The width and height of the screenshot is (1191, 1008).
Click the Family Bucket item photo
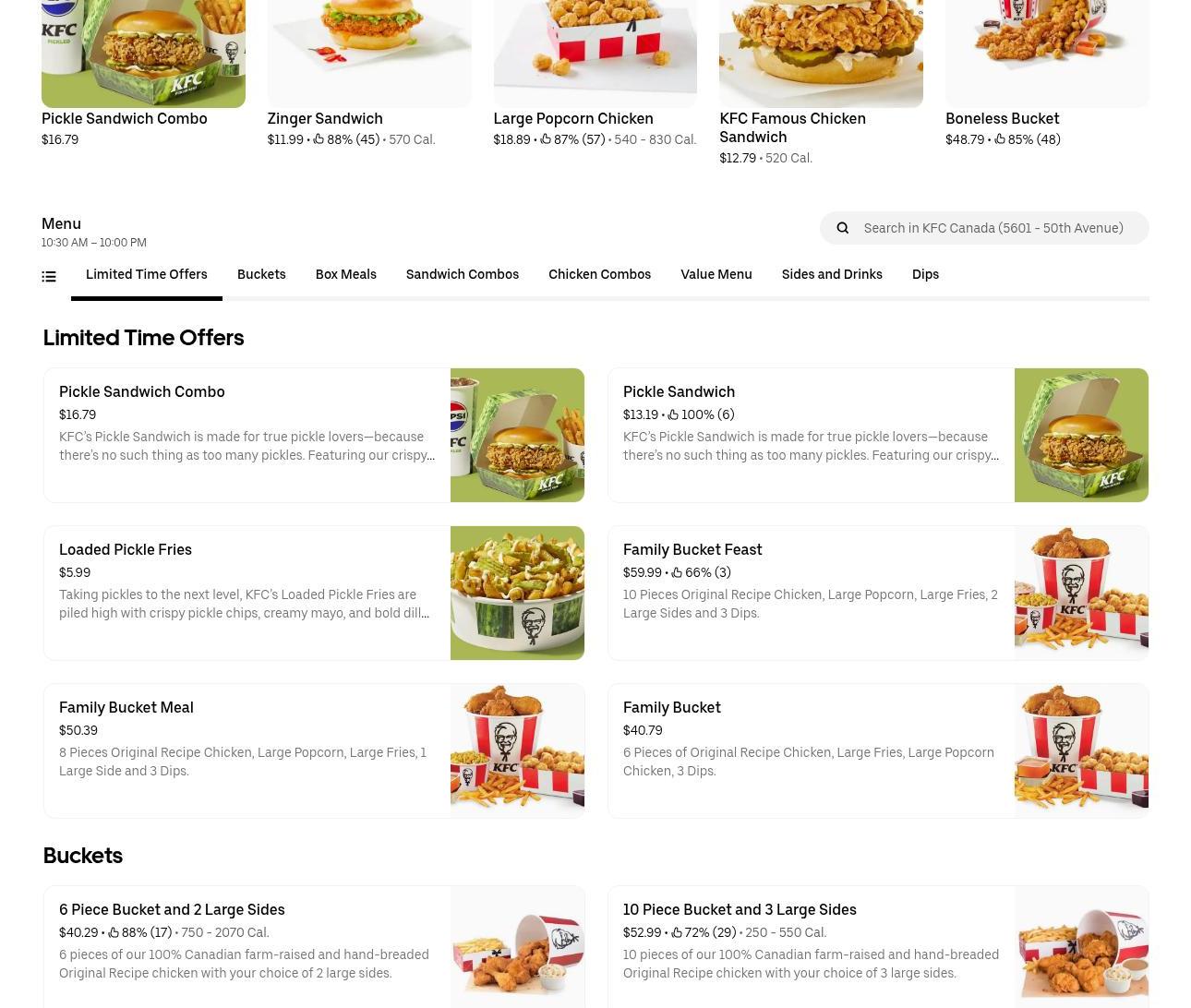tap(1081, 750)
